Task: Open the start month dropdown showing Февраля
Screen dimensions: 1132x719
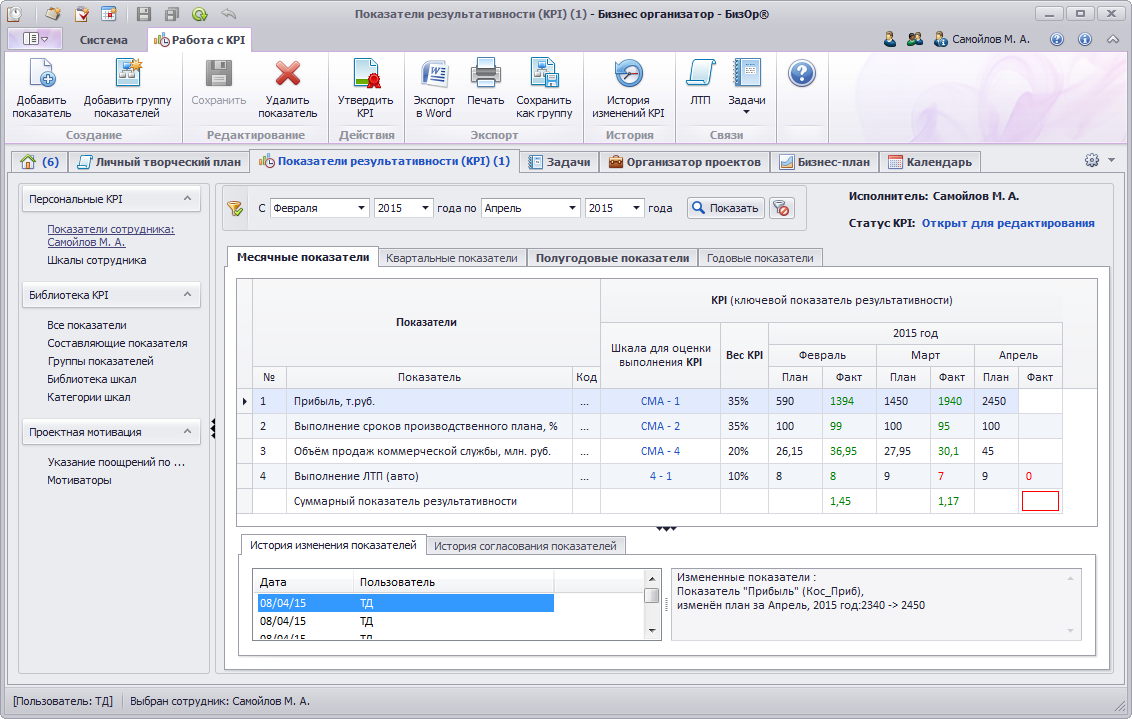Action: point(360,208)
